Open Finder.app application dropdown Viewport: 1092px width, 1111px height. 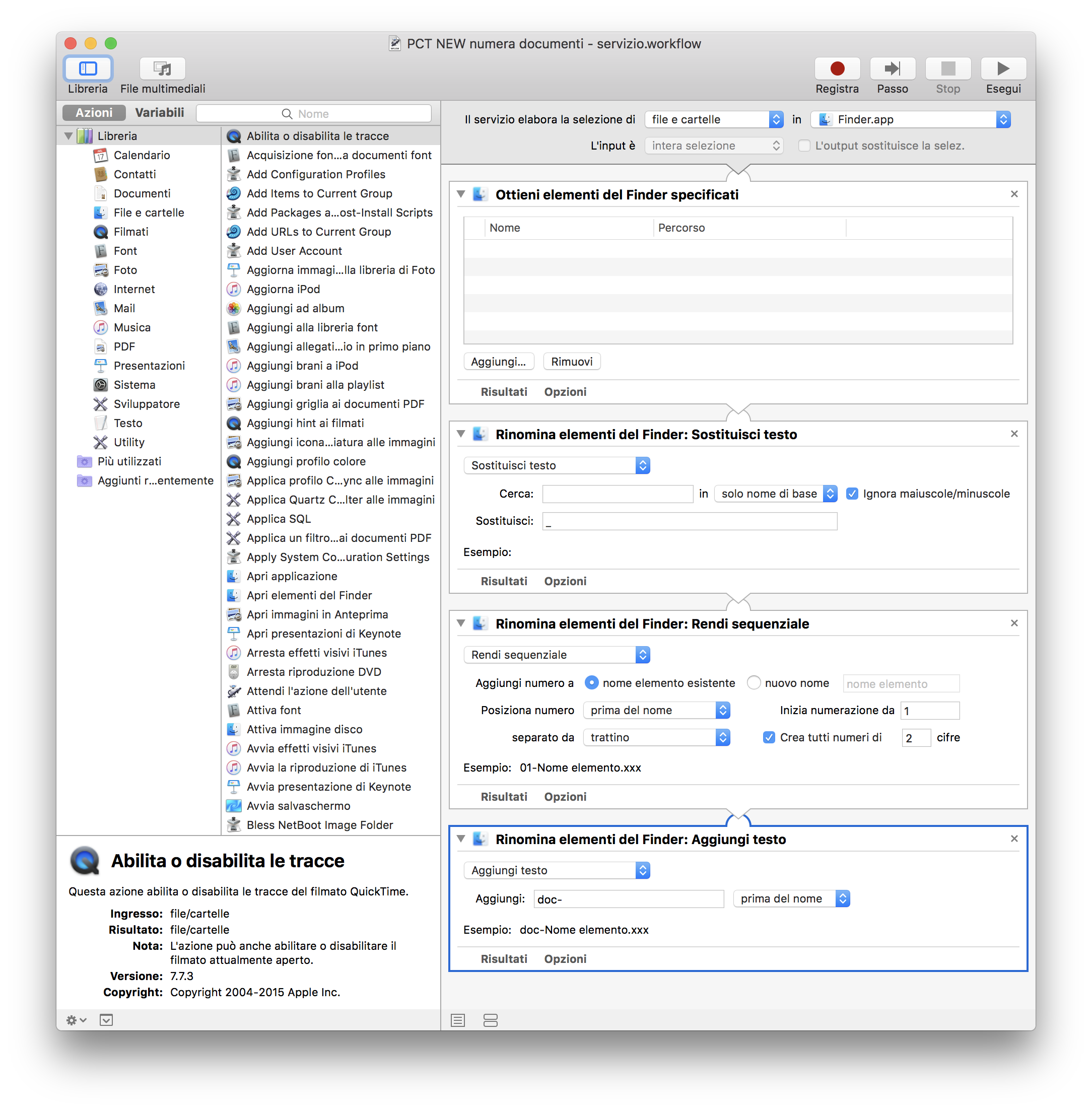910,119
